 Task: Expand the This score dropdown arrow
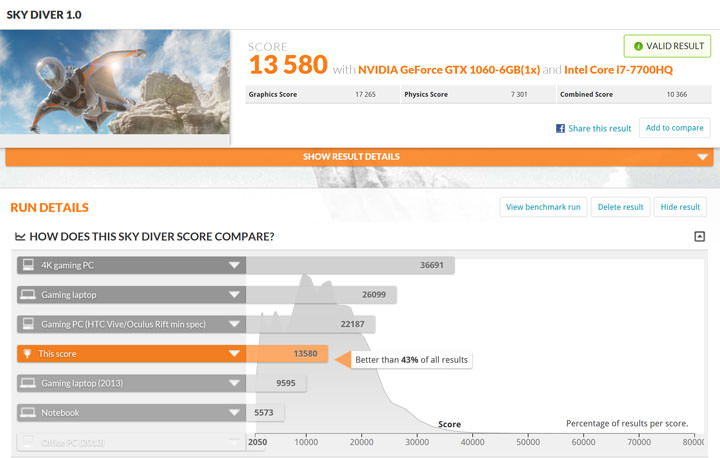(234, 353)
